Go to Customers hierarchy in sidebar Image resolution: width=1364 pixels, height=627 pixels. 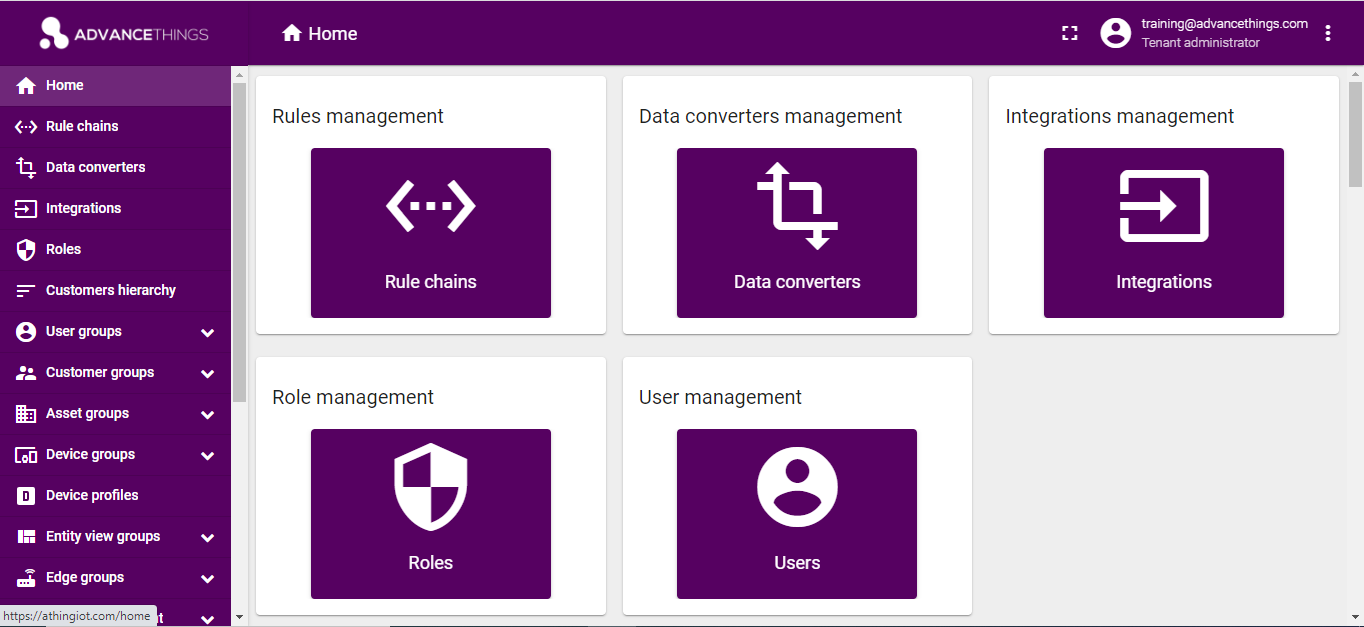click(x=110, y=290)
